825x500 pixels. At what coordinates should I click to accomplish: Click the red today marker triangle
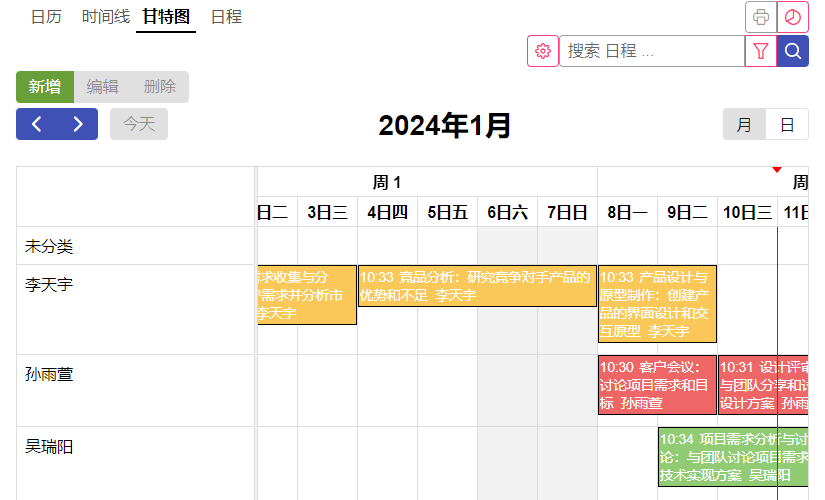point(777,170)
